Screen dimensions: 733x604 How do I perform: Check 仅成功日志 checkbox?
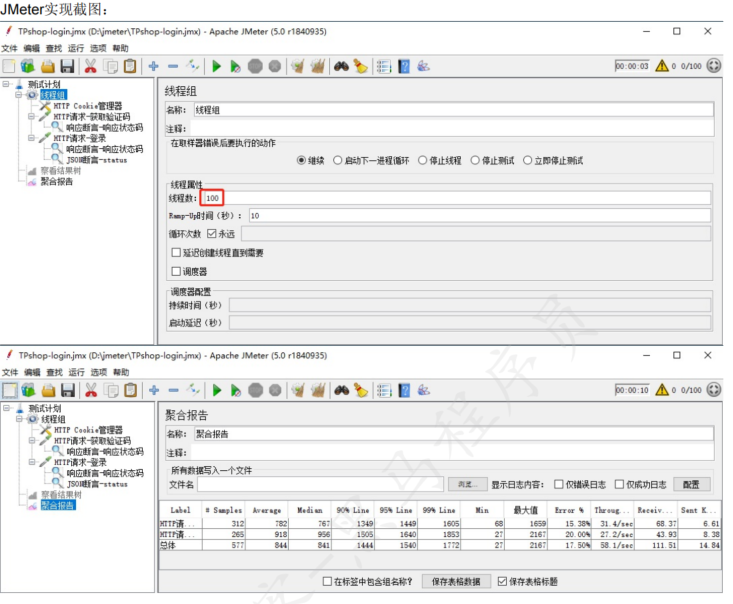tap(619, 484)
